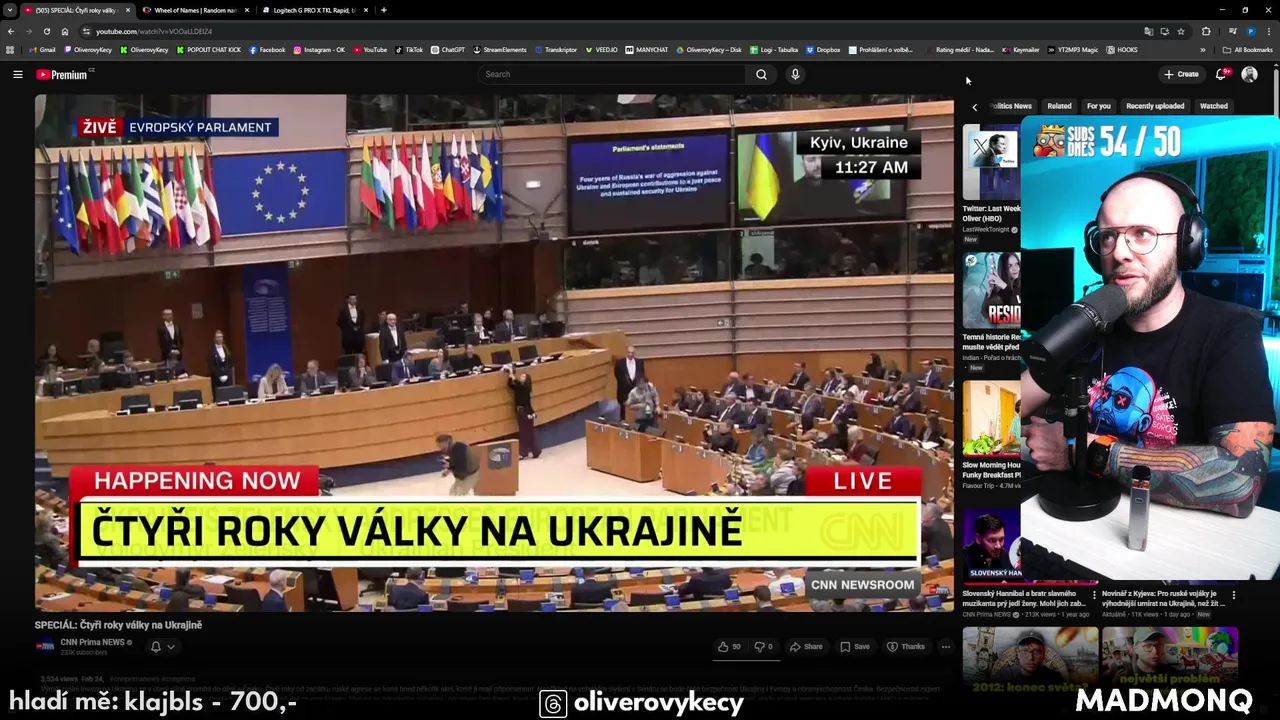Screen dimensions: 1280x720
Task: Open the Chrome three-dot menu
Action: click(1270, 31)
